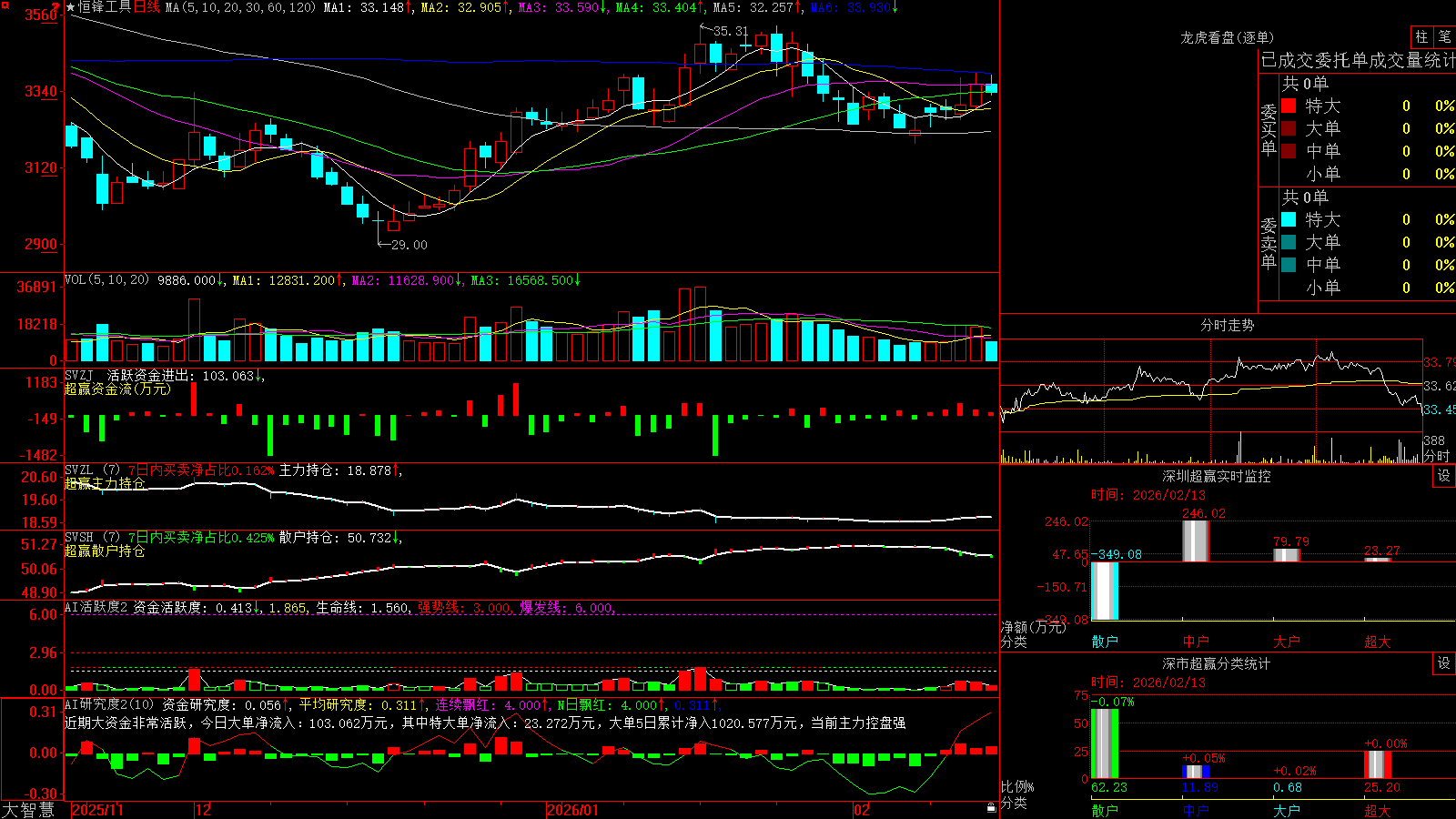Click the cyan 特大 sell-order color swatch
1456x819 pixels.
pyautogui.click(x=1289, y=219)
